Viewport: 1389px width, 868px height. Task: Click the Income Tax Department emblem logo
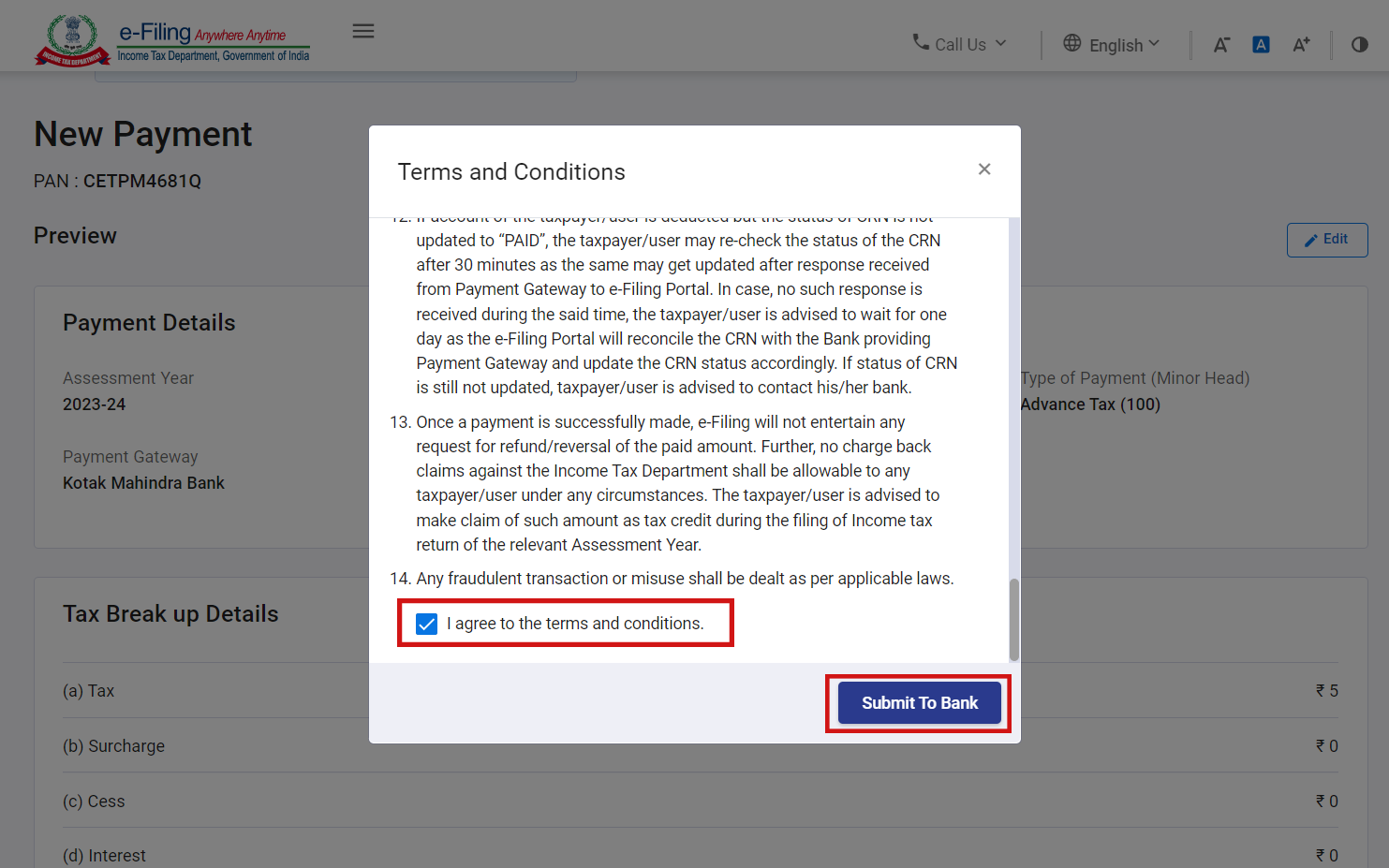pos(72,39)
